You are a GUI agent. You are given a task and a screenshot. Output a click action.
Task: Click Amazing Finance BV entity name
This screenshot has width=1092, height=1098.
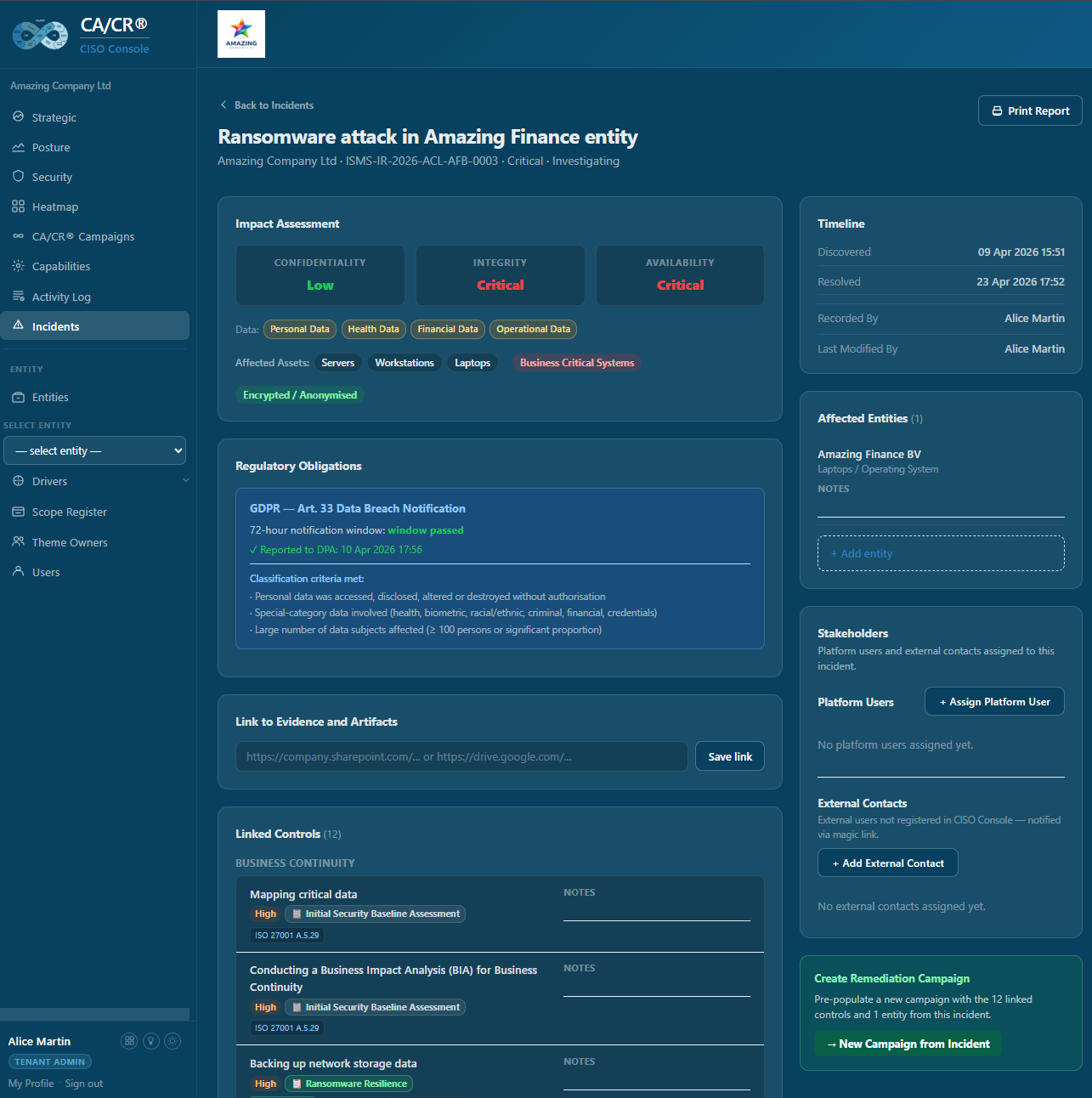point(869,455)
